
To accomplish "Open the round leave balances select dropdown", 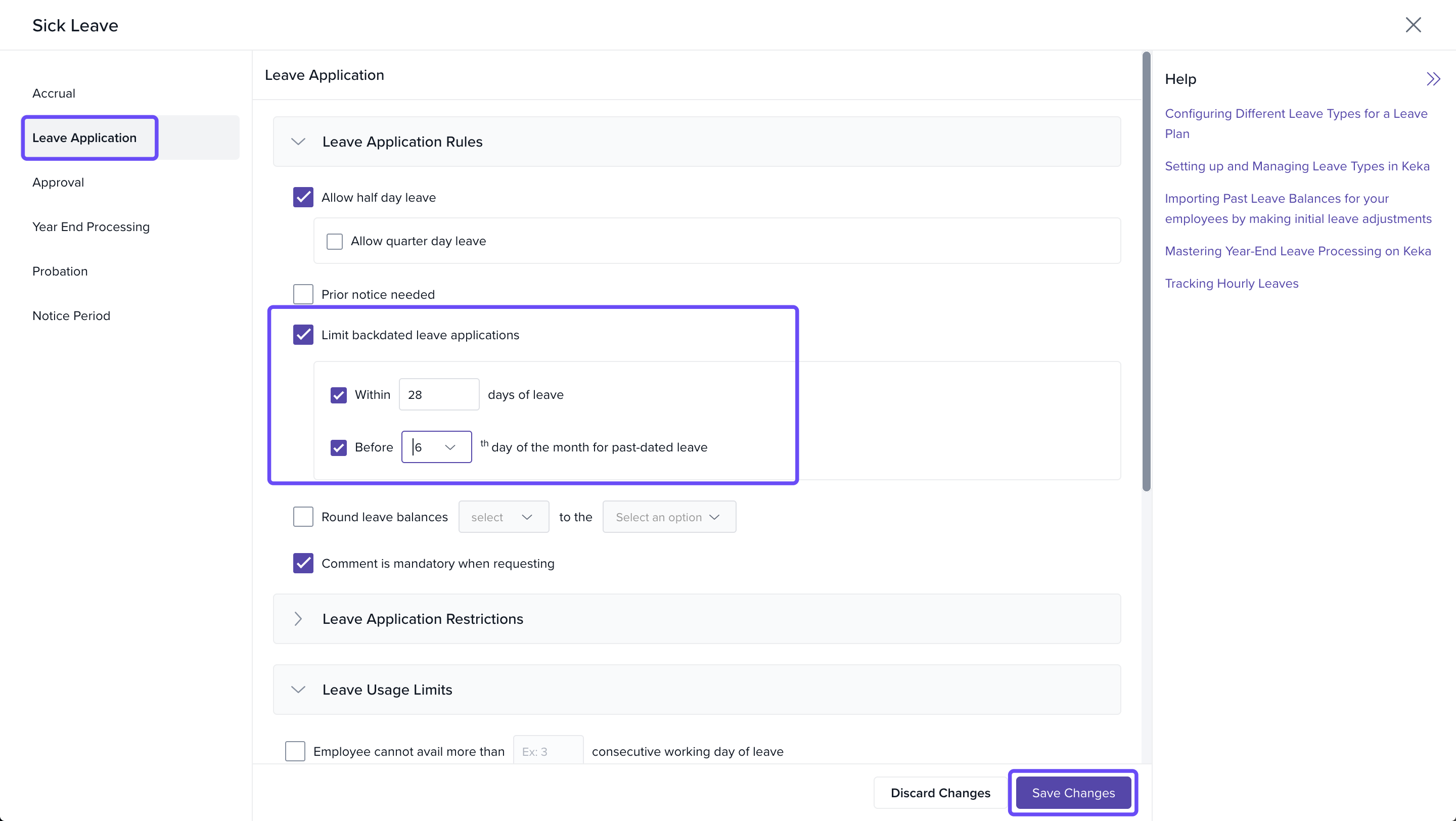I will pyautogui.click(x=503, y=517).
